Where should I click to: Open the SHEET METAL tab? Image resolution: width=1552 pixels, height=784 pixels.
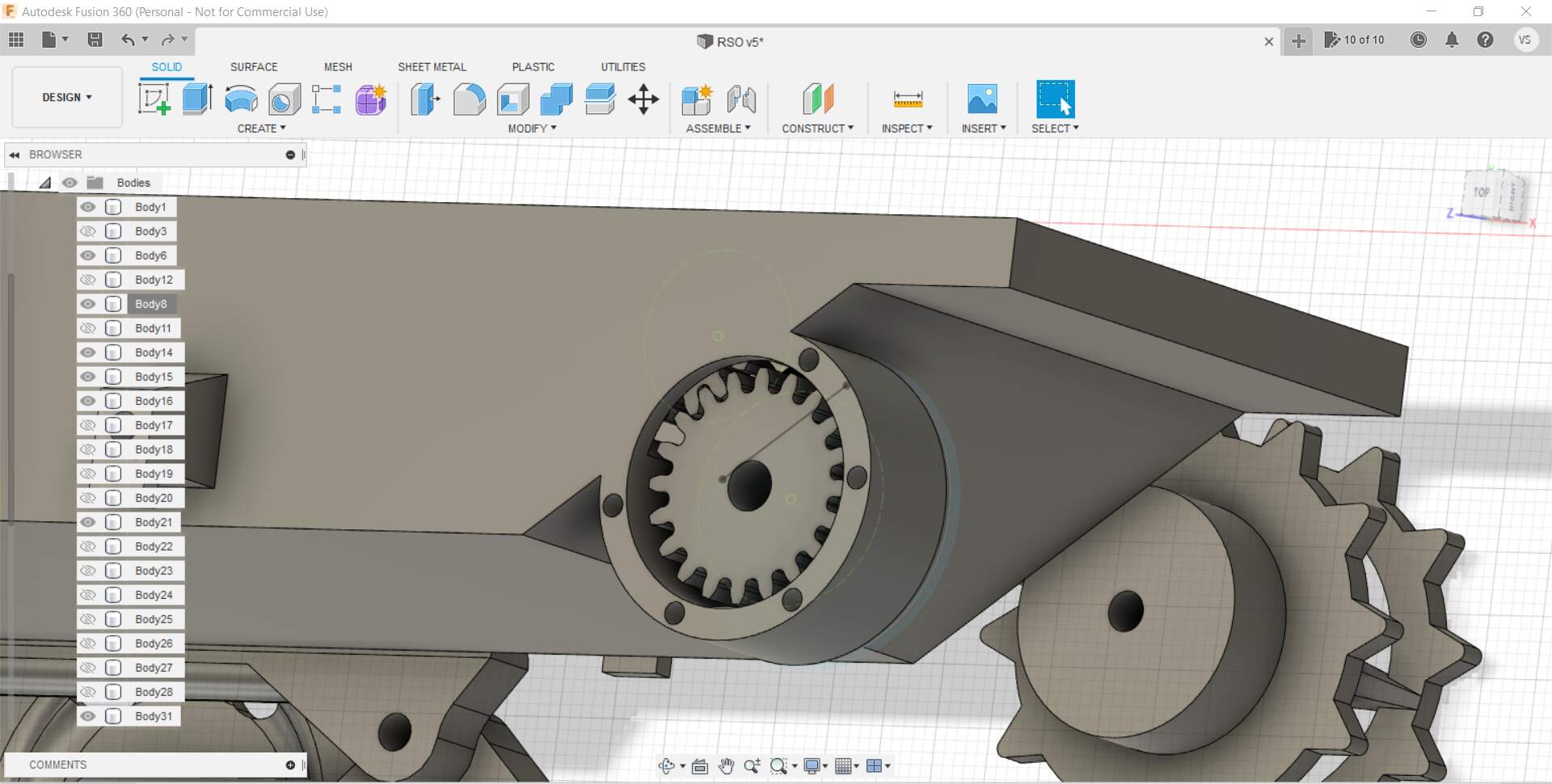pos(432,67)
